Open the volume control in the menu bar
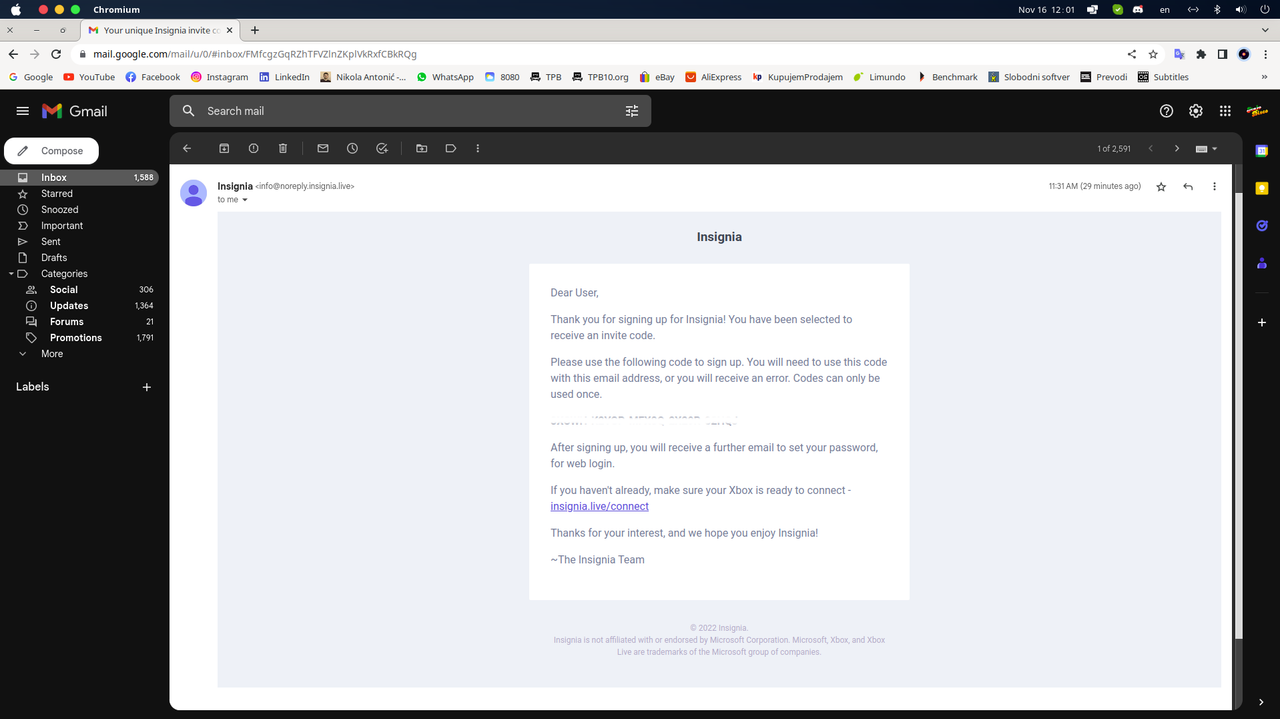 pos(1241,9)
